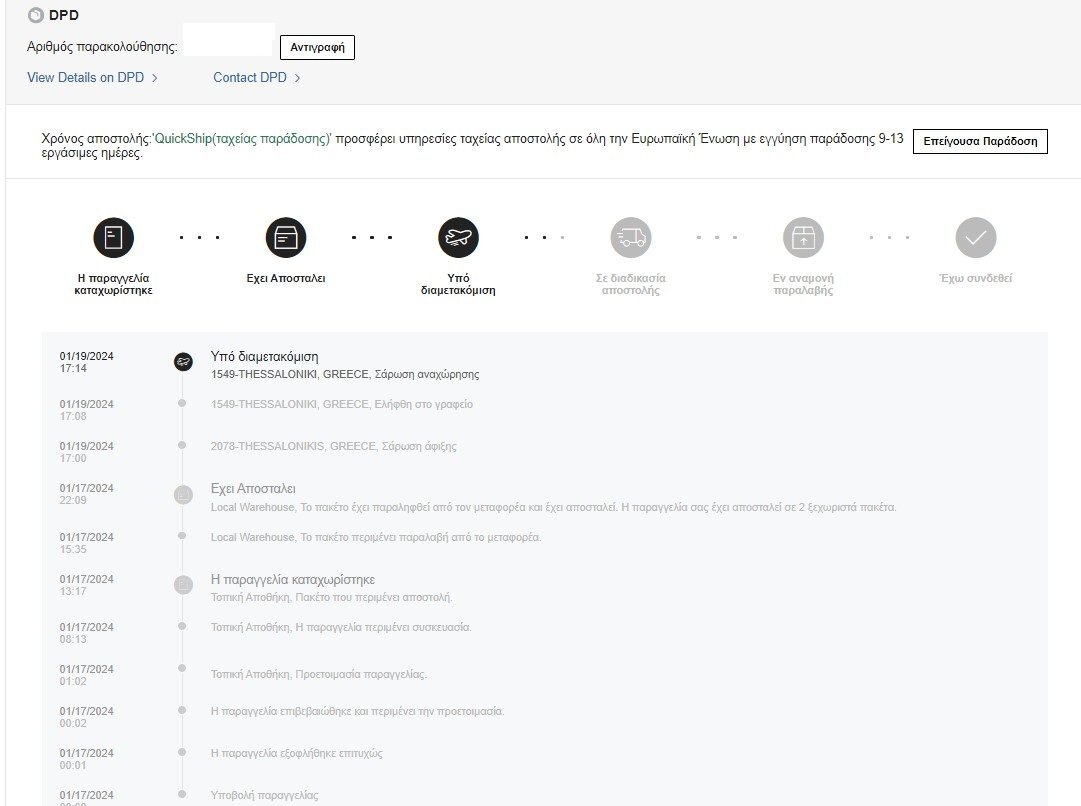The height and width of the screenshot is (806, 1081).
Task: Click the delivered checkmark step icon
Action: (x=976, y=238)
